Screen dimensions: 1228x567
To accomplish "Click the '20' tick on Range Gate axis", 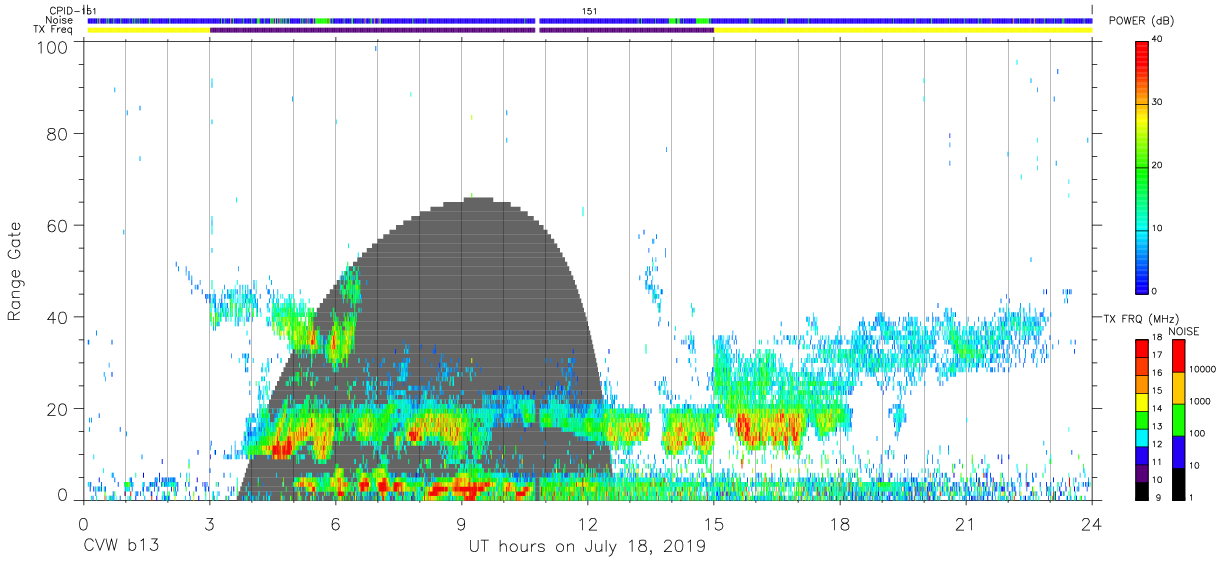I will [x=57, y=408].
